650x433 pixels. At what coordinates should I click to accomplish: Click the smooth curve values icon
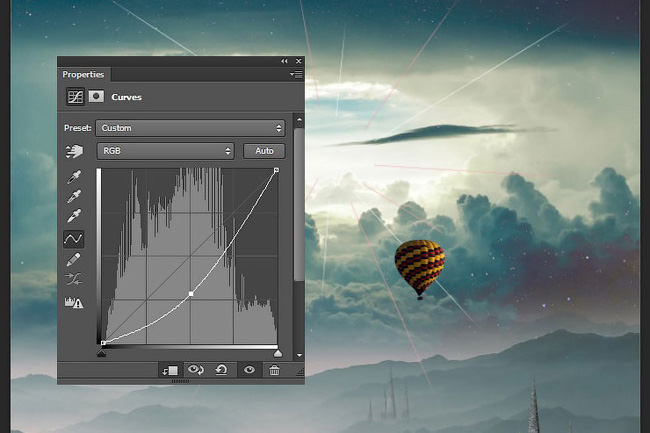pos(74,279)
